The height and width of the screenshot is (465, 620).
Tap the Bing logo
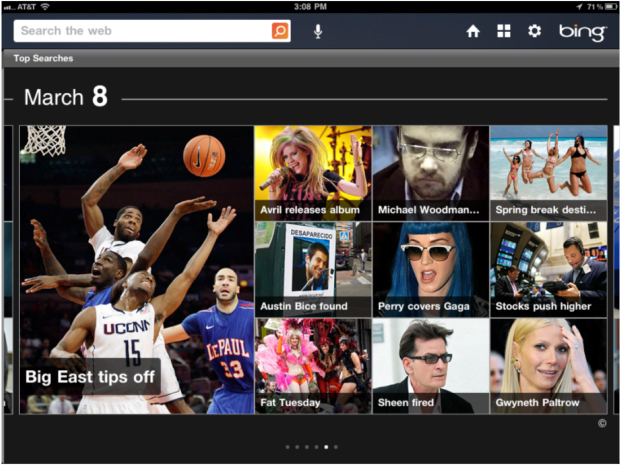tap(582, 32)
